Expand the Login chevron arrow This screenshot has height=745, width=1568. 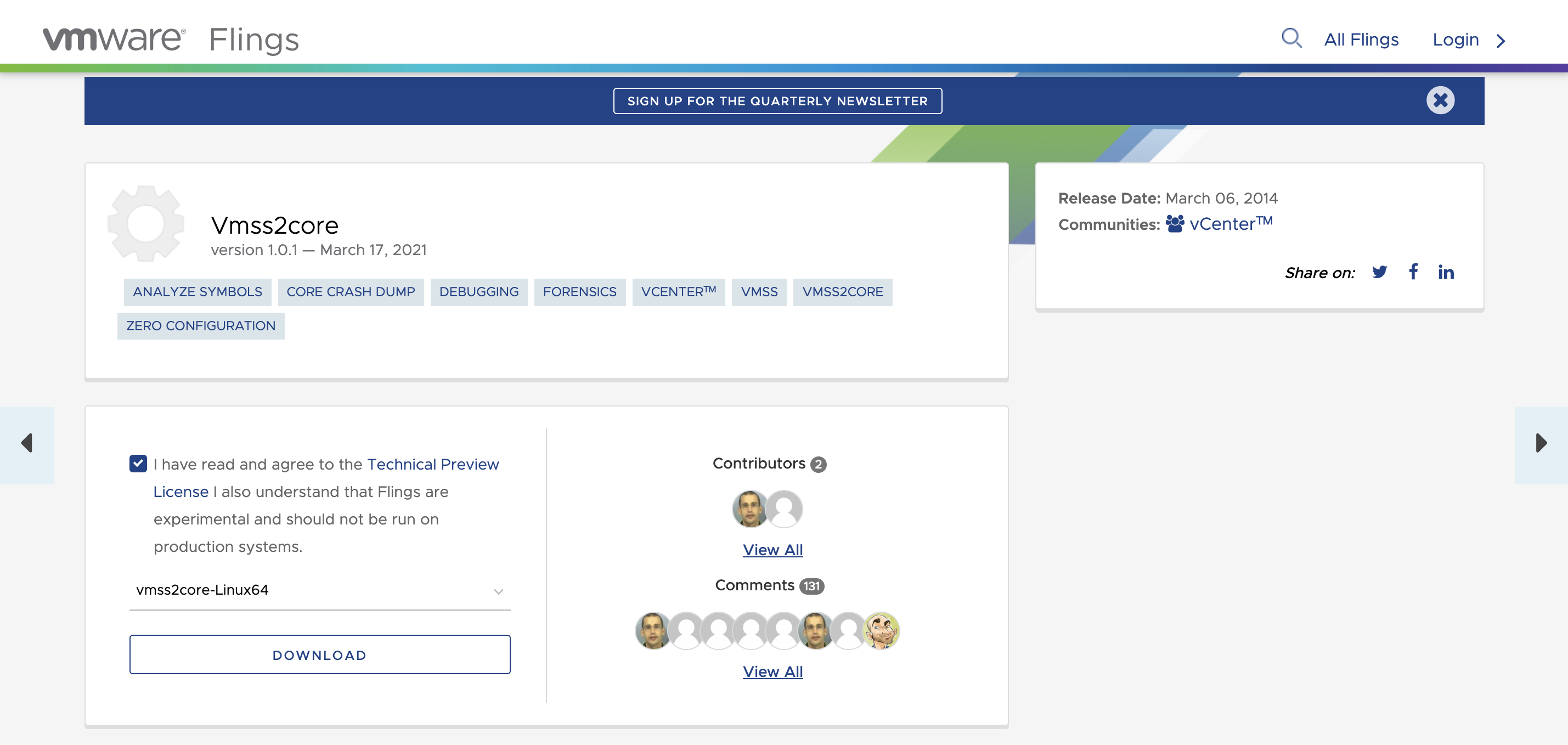coord(1501,41)
